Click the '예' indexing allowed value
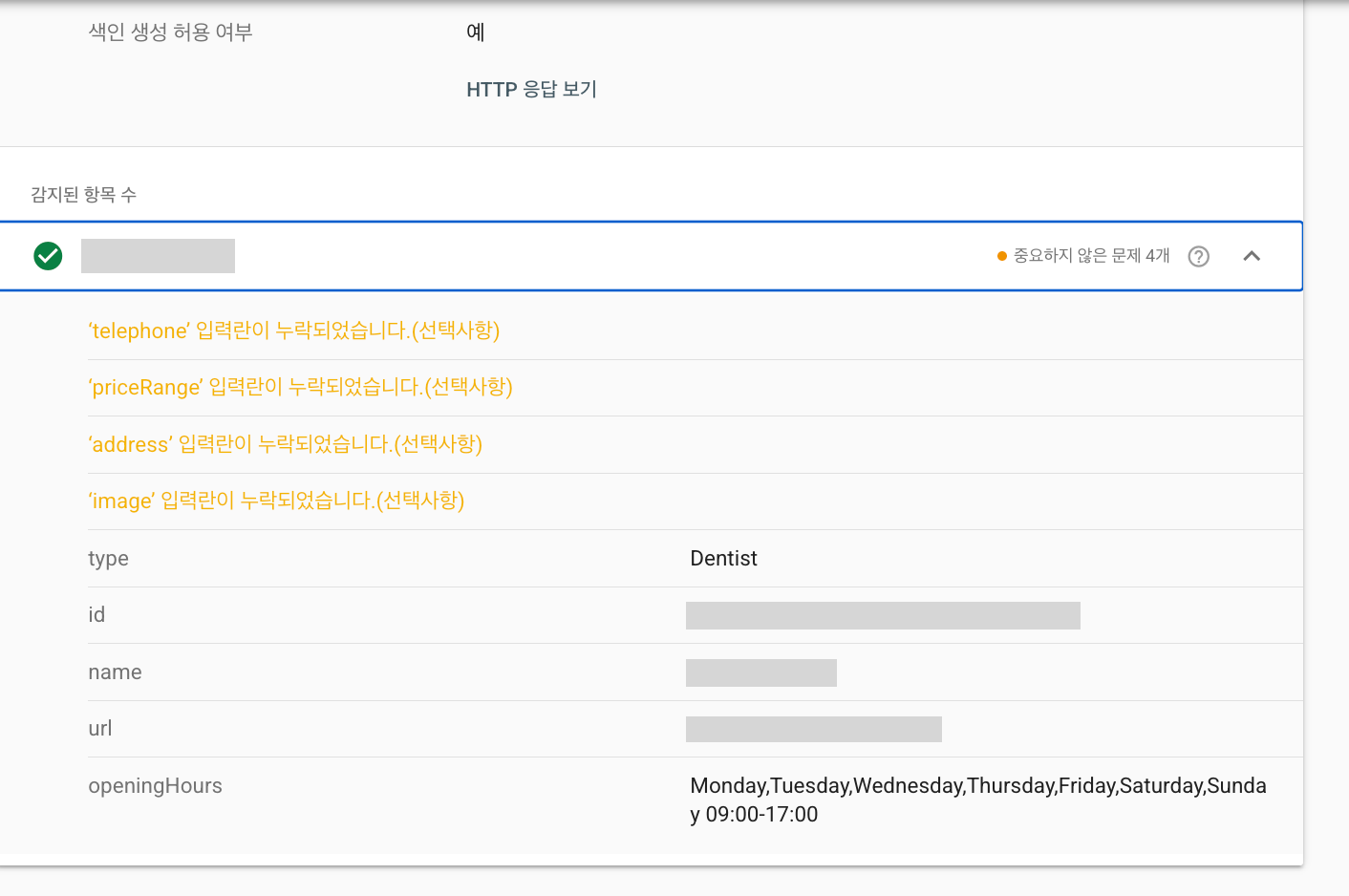1349x896 pixels. [475, 32]
